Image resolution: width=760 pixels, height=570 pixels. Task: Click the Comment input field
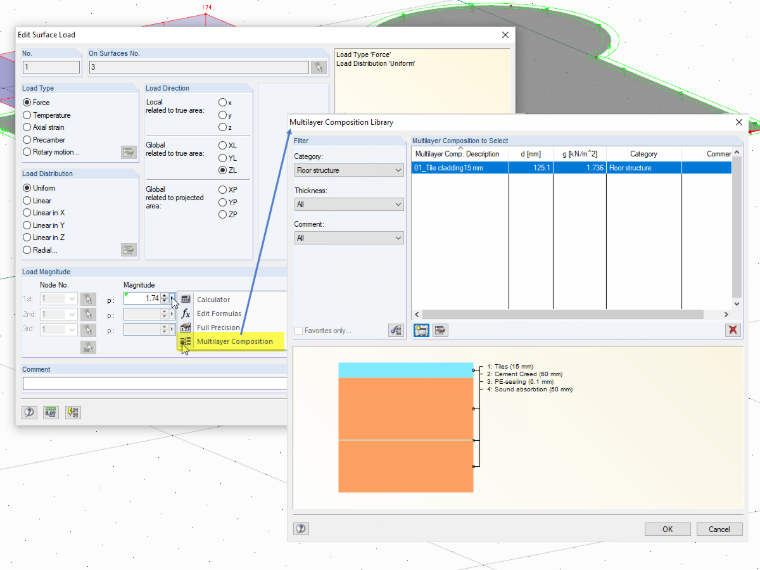155,384
